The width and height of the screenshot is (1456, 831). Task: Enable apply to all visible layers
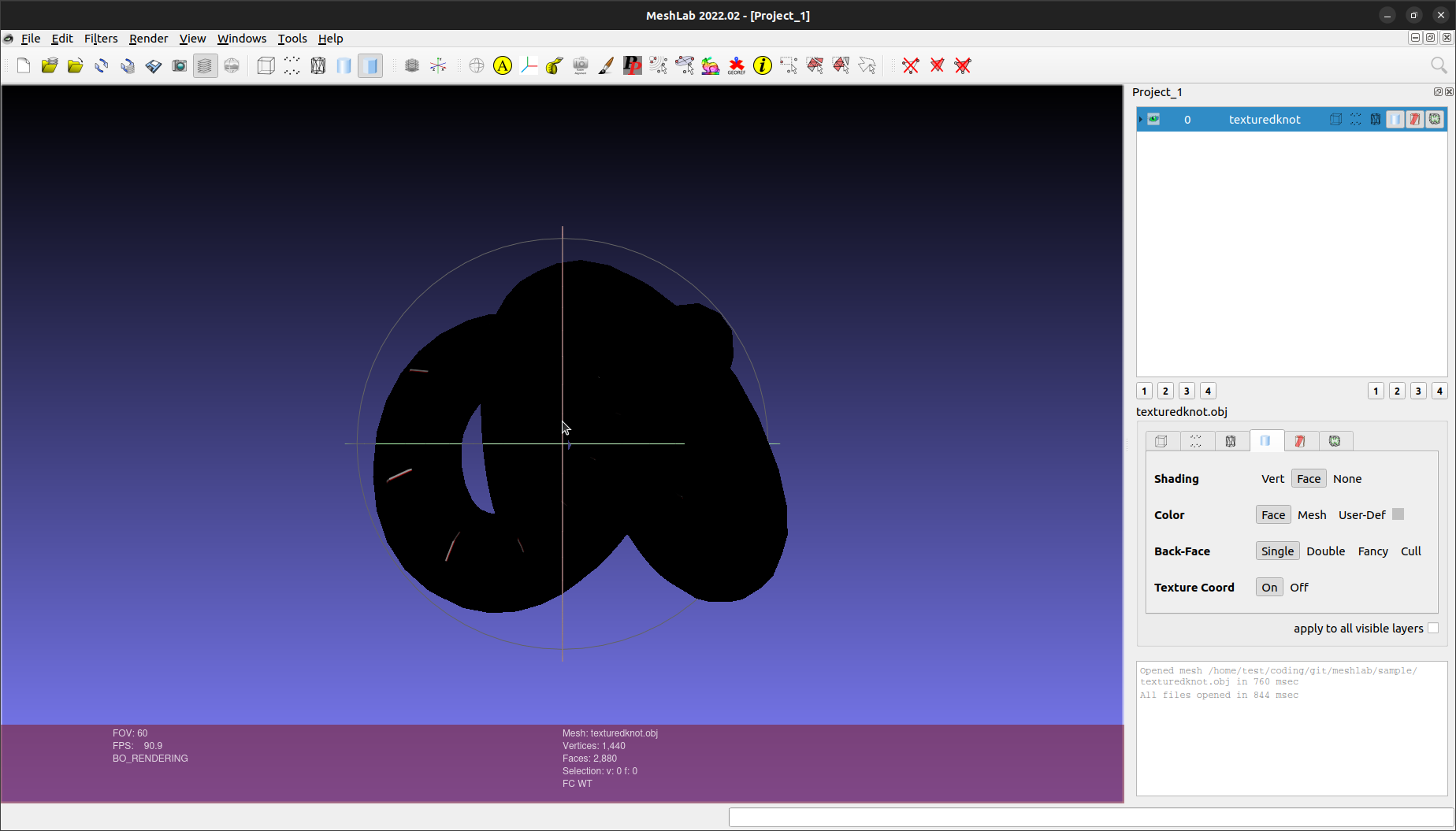pyautogui.click(x=1432, y=628)
